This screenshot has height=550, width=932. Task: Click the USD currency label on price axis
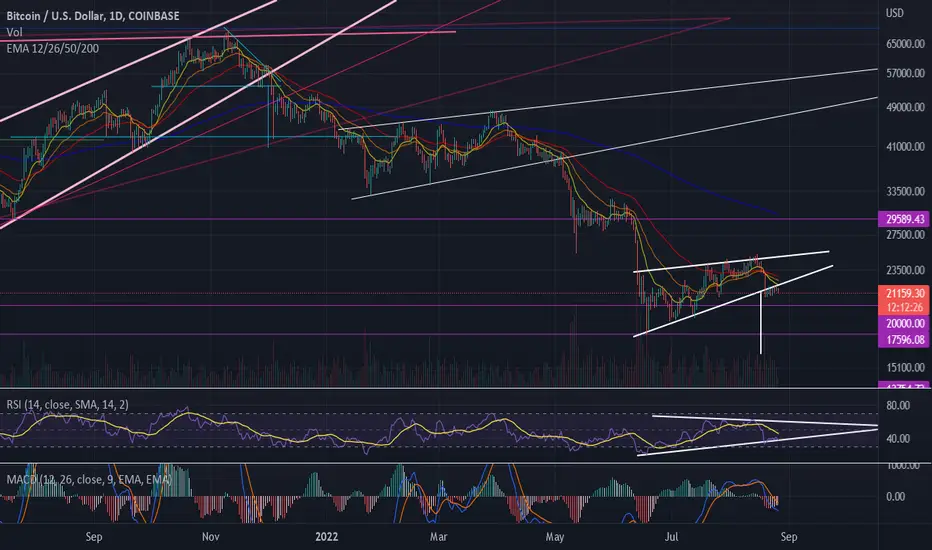tap(895, 13)
